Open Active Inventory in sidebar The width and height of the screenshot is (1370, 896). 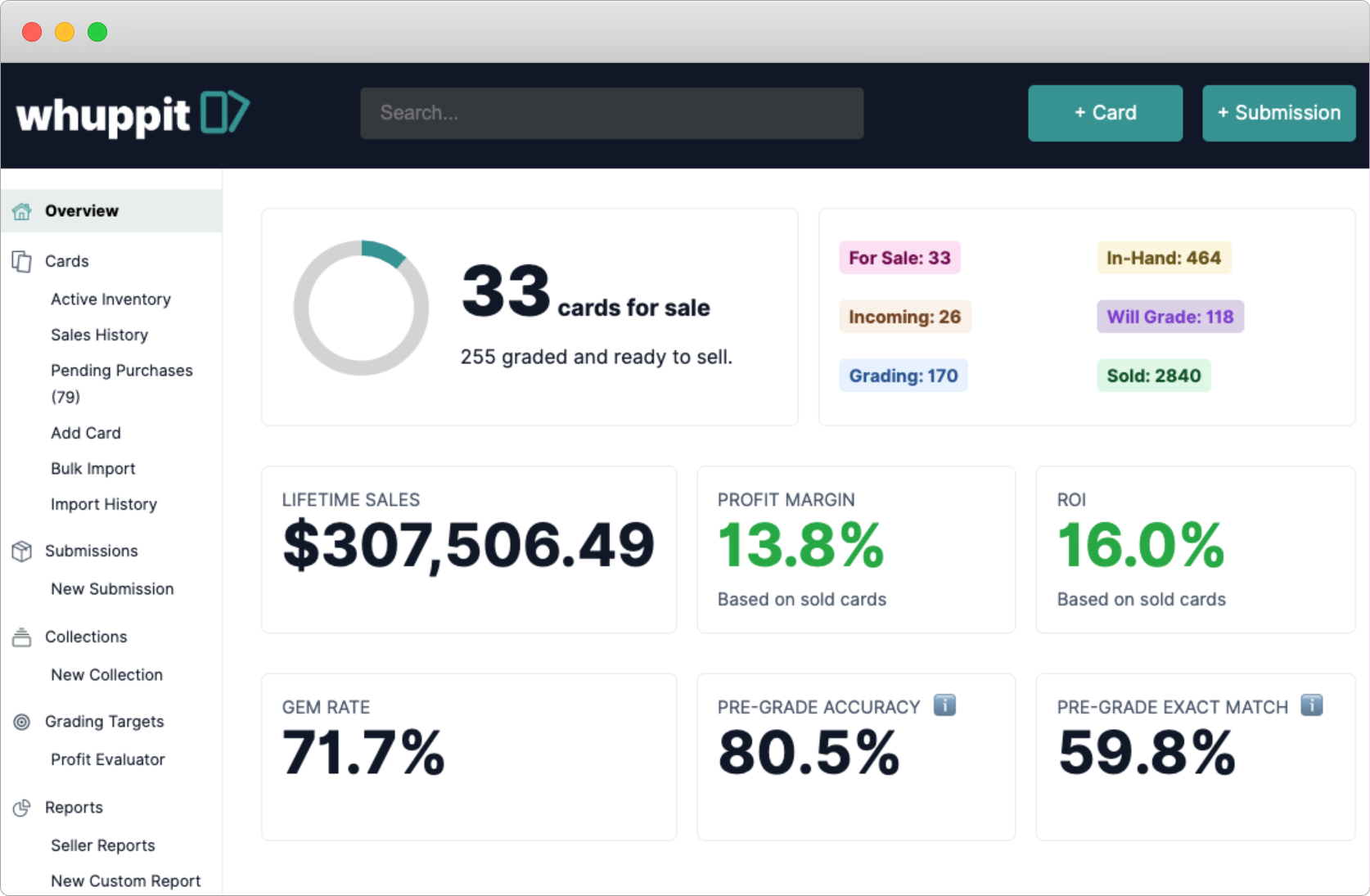110,299
